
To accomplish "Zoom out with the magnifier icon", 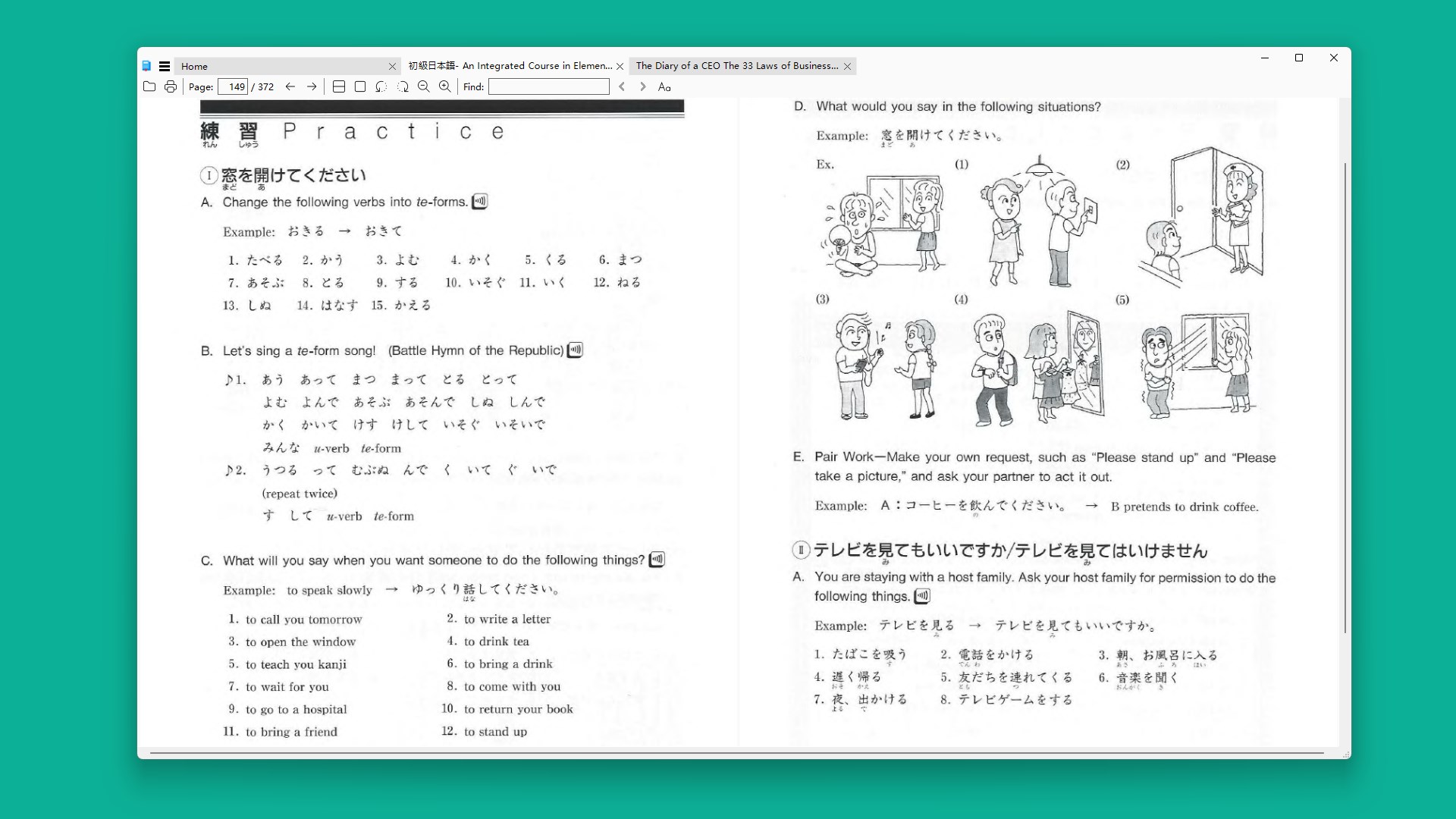I will (424, 86).
